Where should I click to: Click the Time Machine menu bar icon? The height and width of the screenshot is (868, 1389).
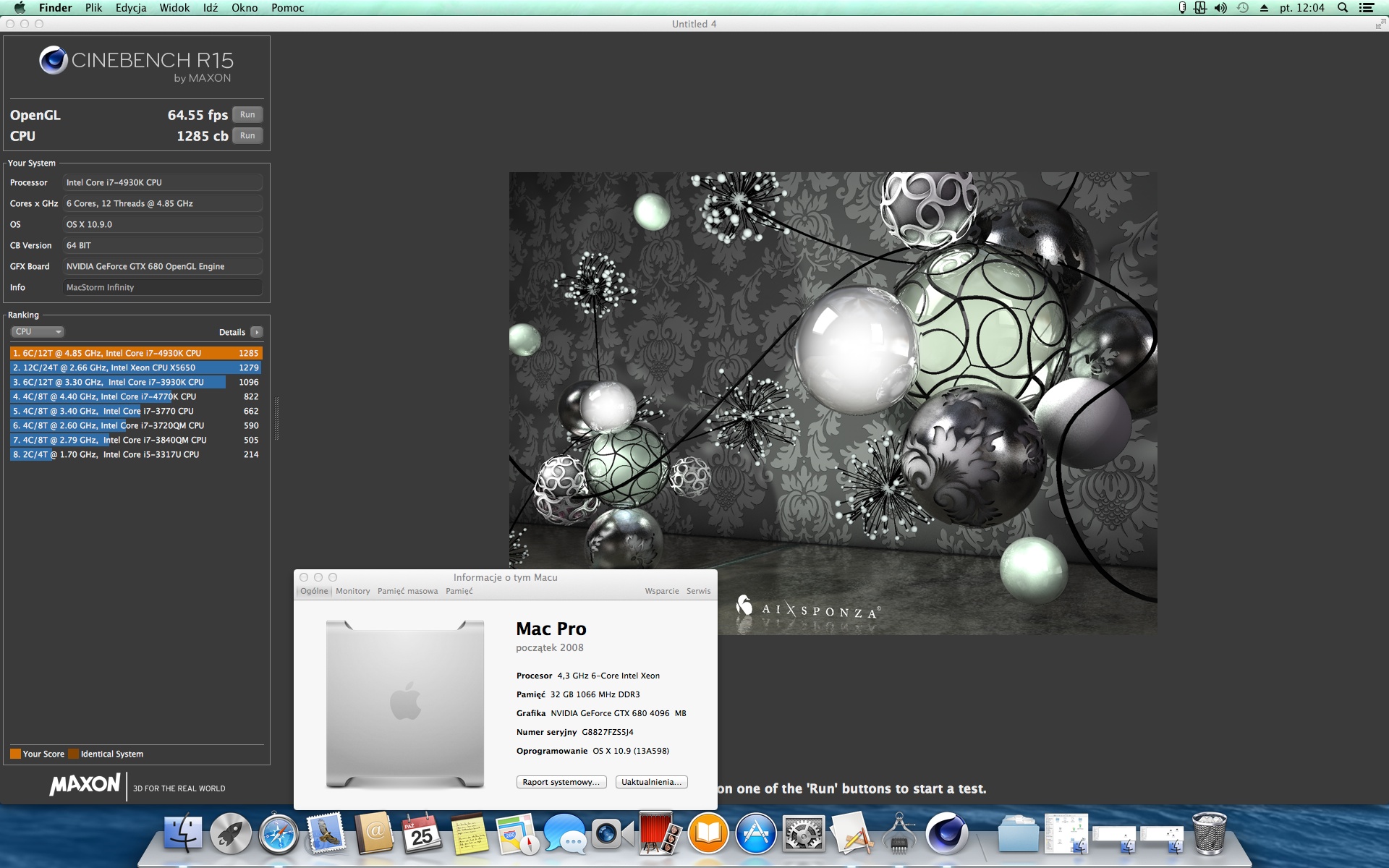(x=1243, y=8)
